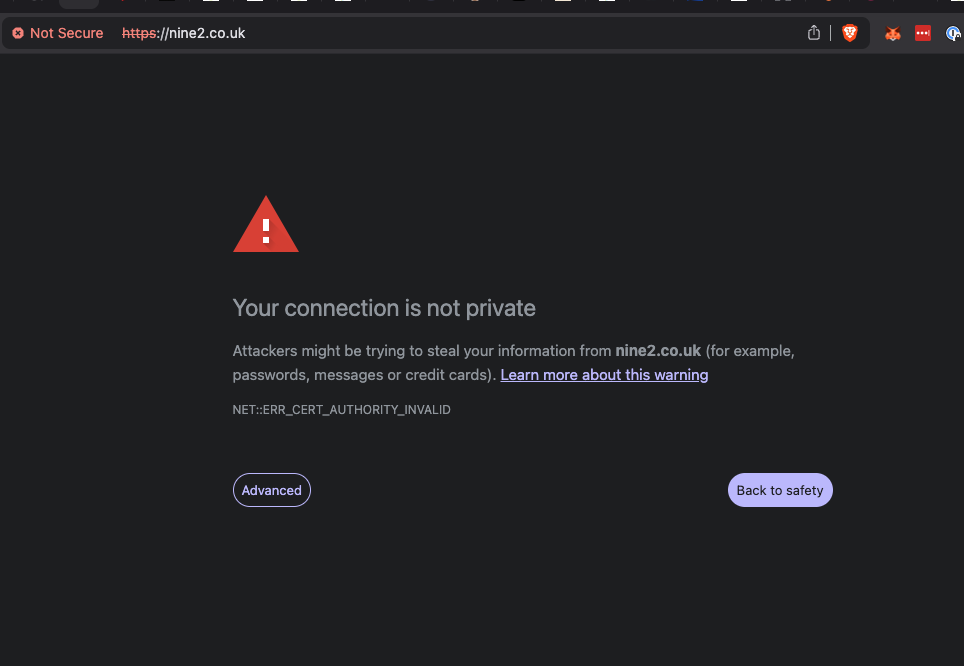The width and height of the screenshot is (964, 666).
Task: Click the nine2.co.uk text in address bar
Action: 206,33
